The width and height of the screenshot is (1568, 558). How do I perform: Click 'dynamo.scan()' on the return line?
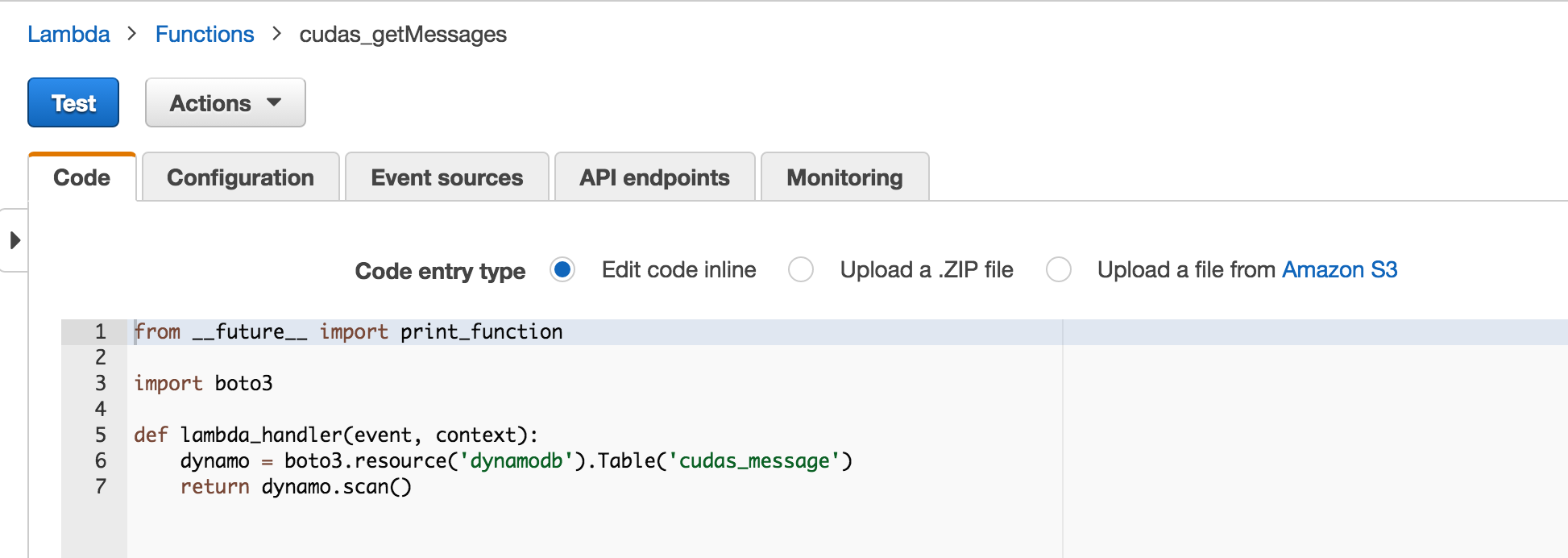click(x=337, y=486)
